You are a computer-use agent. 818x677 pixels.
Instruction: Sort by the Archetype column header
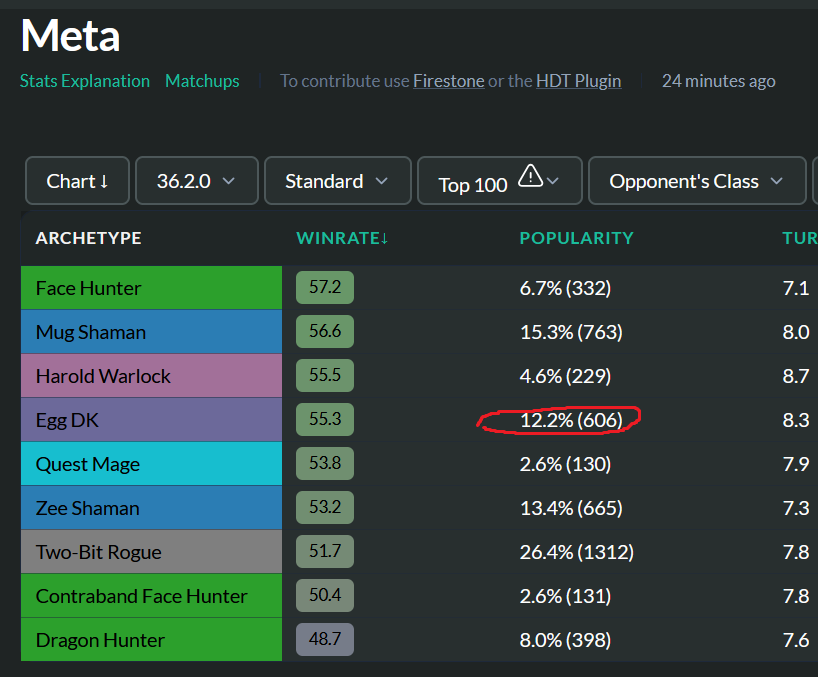(x=89, y=238)
